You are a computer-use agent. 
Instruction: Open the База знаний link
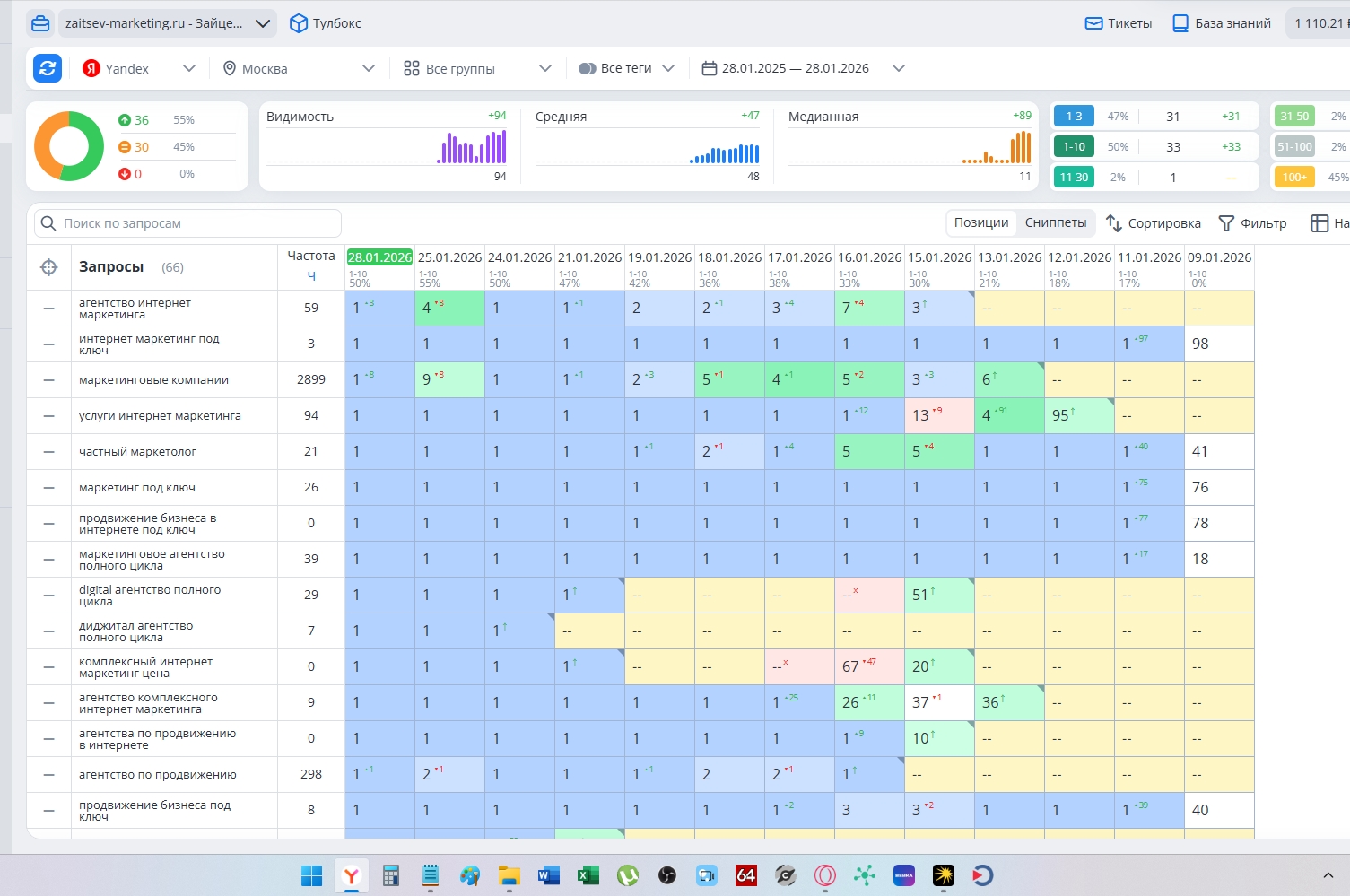pyautogui.click(x=1222, y=23)
